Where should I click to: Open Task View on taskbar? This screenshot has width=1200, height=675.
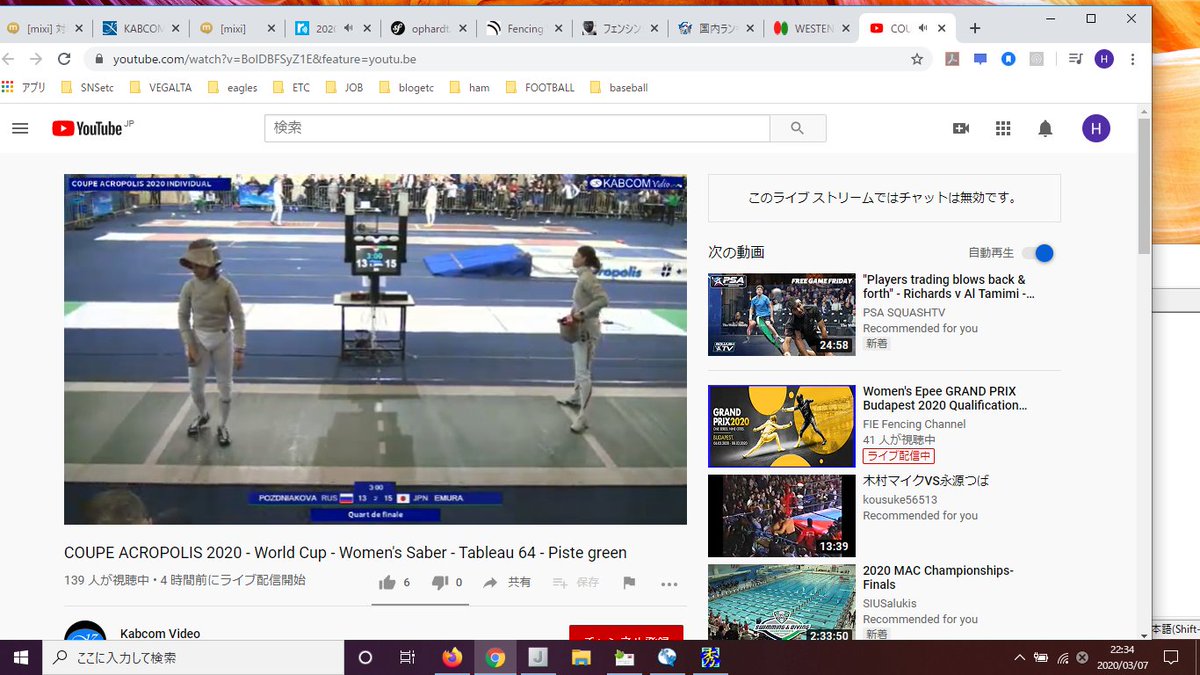[408, 657]
